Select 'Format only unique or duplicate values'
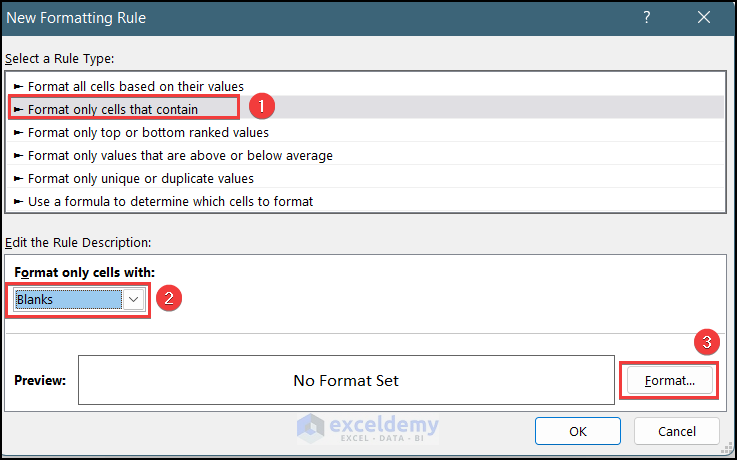The height and width of the screenshot is (460, 737). (x=141, y=178)
